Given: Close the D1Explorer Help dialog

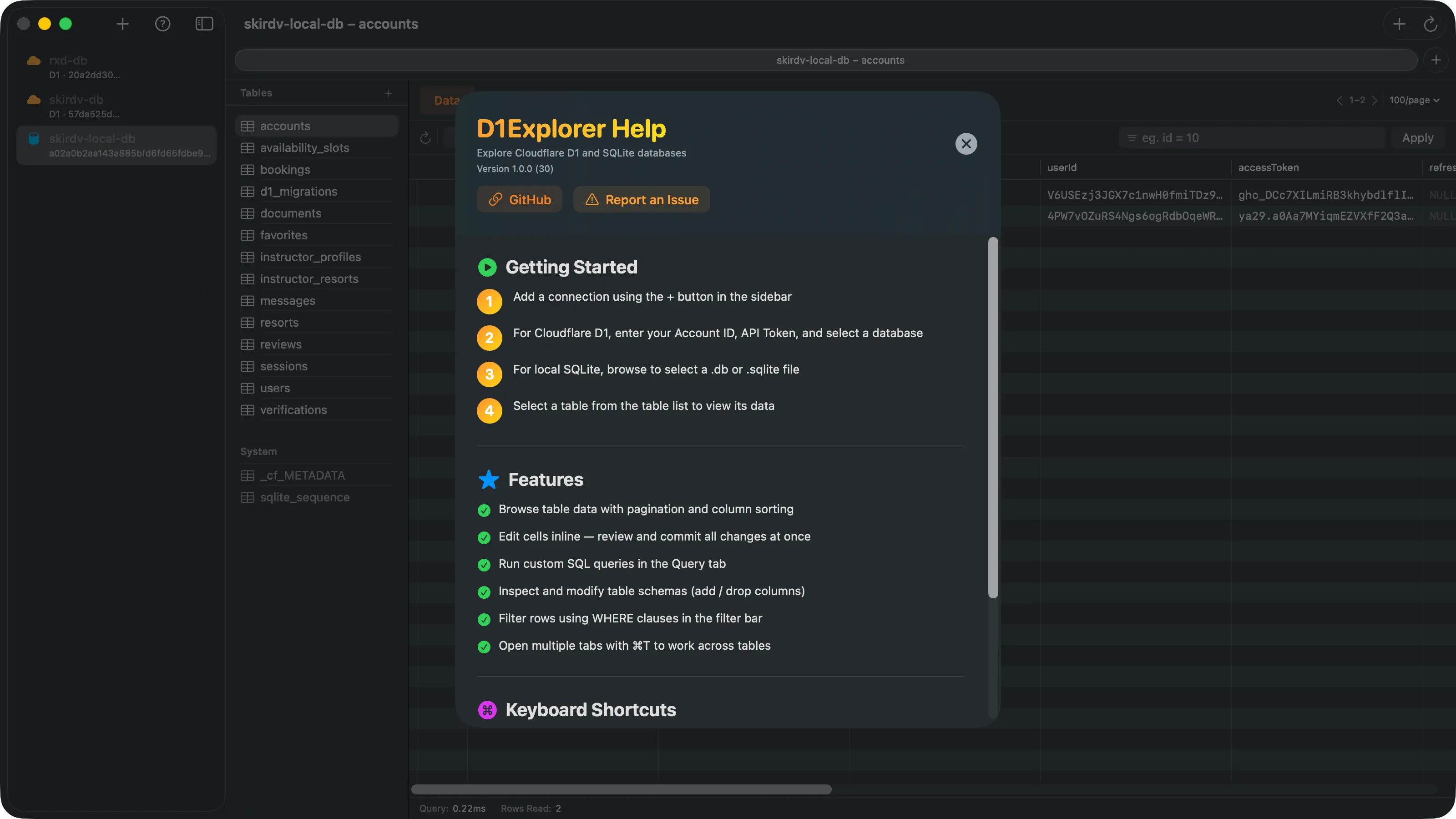Looking at the screenshot, I should point(966,144).
